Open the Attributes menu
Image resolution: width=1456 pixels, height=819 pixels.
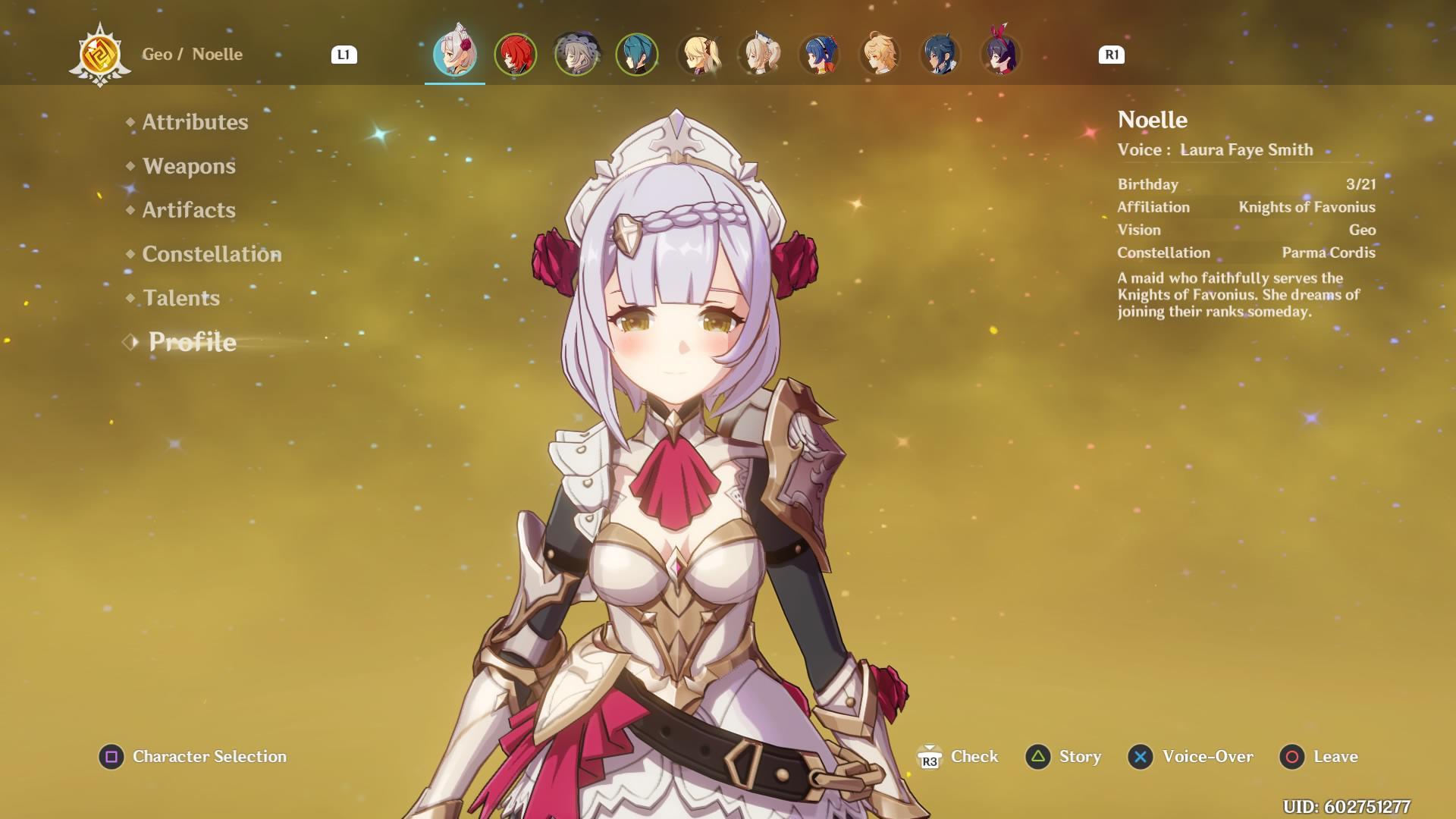click(x=195, y=122)
